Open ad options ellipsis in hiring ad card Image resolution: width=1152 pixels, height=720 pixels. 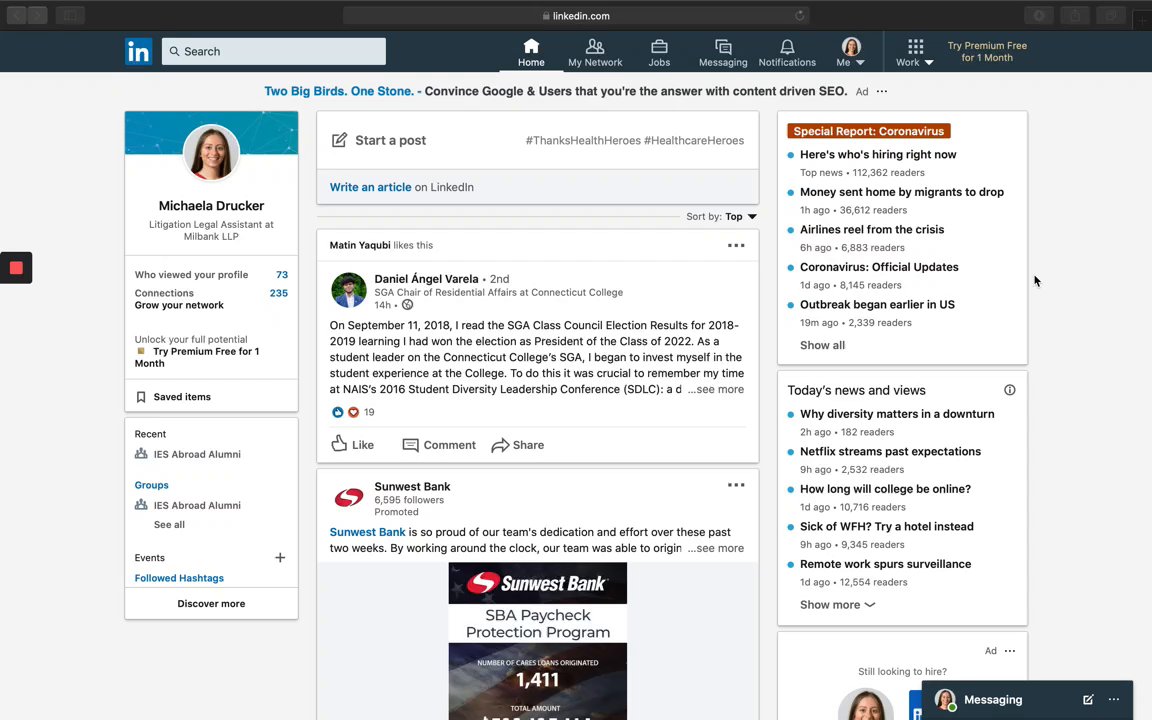[x=1009, y=651]
